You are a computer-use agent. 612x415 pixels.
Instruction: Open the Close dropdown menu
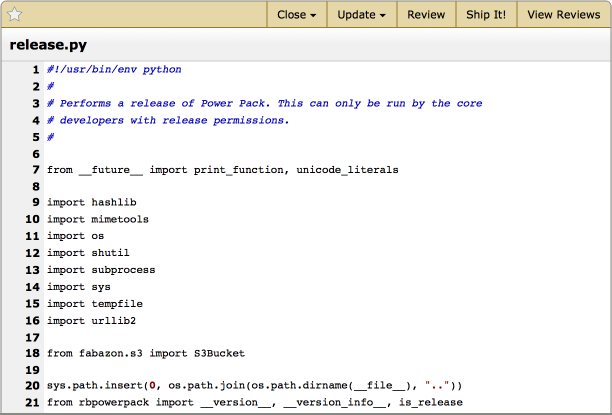(x=297, y=14)
